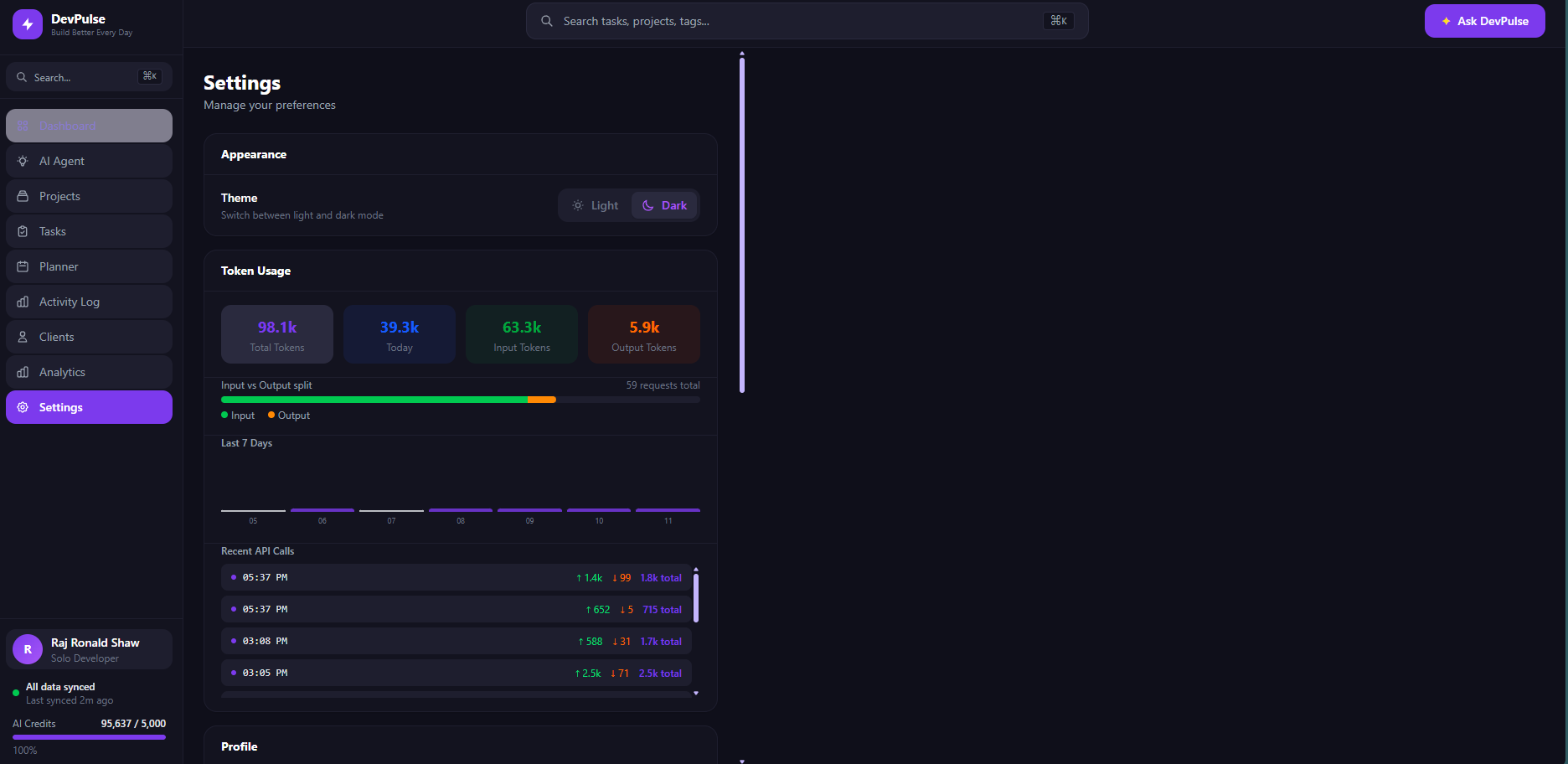This screenshot has height=764, width=1568.
Task: Click the Tasks clipboard icon
Action: [23, 231]
